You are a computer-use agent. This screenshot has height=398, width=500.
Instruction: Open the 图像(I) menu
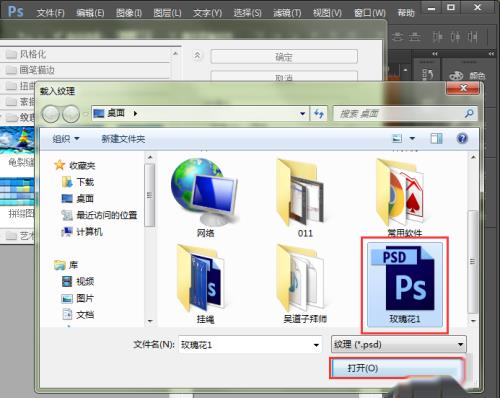(129, 13)
